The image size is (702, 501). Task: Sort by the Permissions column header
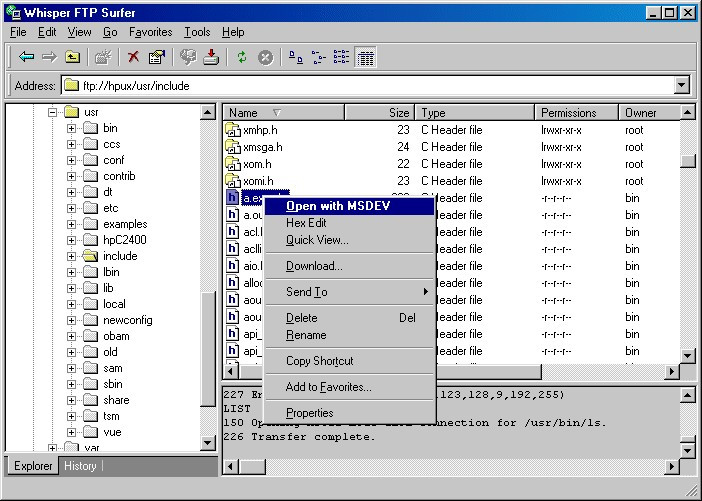577,113
